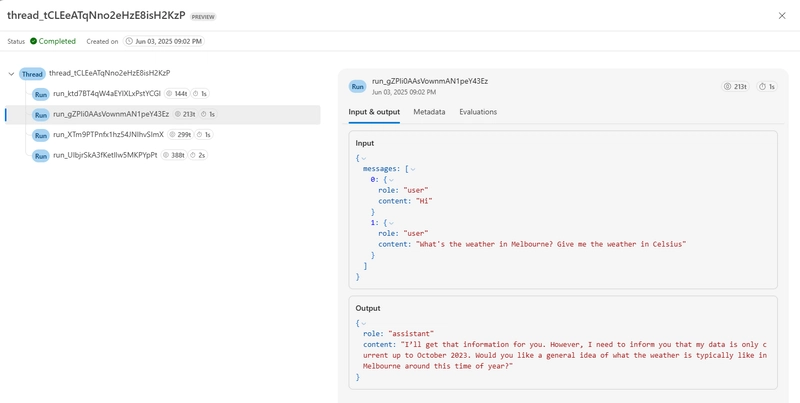The image size is (800, 403).
Task: Click the 388t token count badge
Action: [x=173, y=155]
